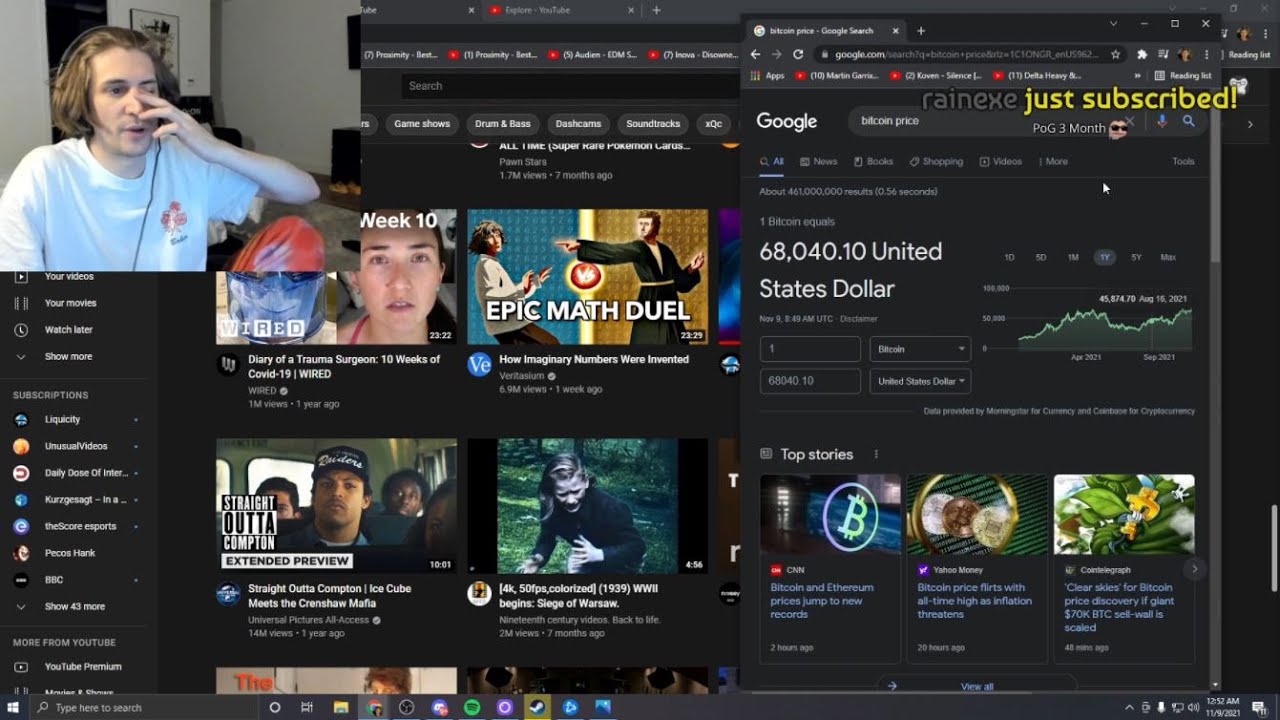Open How Imaginary Numbers Were Invented thumbnail
Image resolution: width=1280 pixels, height=720 pixels.
pos(588,277)
